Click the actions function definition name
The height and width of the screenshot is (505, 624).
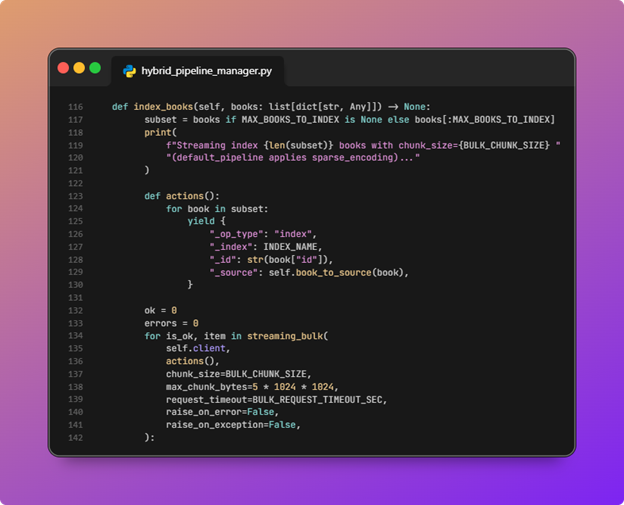[185, 196]
